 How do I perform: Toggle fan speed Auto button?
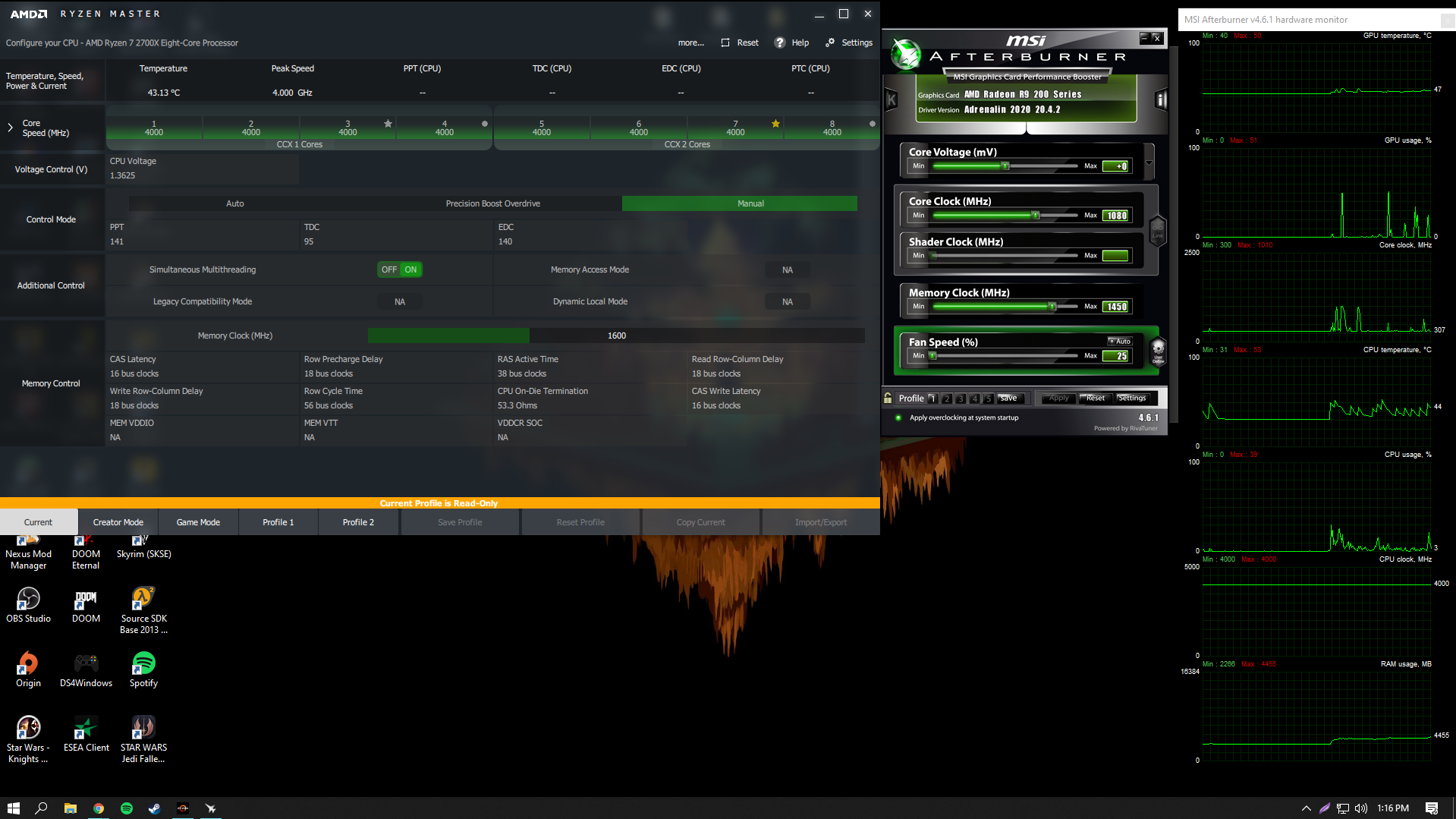tap(1119, 342)
